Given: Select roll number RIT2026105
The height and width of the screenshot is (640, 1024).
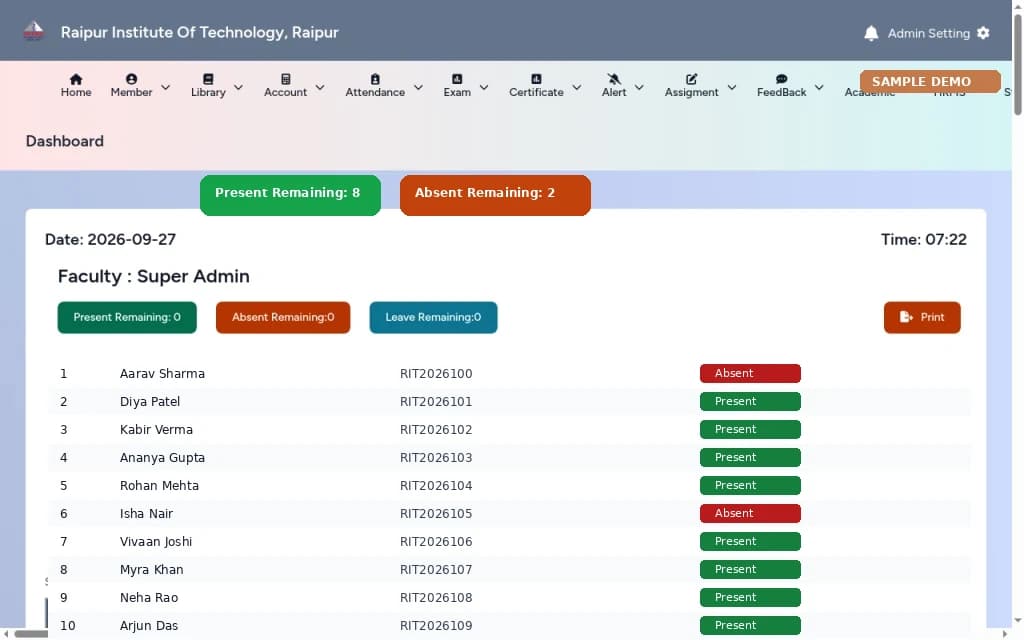Looking at the screenshot, I should pyautogui.click(x=436, y=513).
